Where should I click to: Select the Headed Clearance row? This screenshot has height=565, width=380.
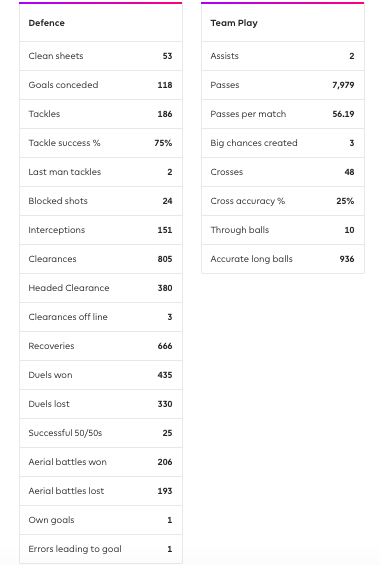coord(101,288)
